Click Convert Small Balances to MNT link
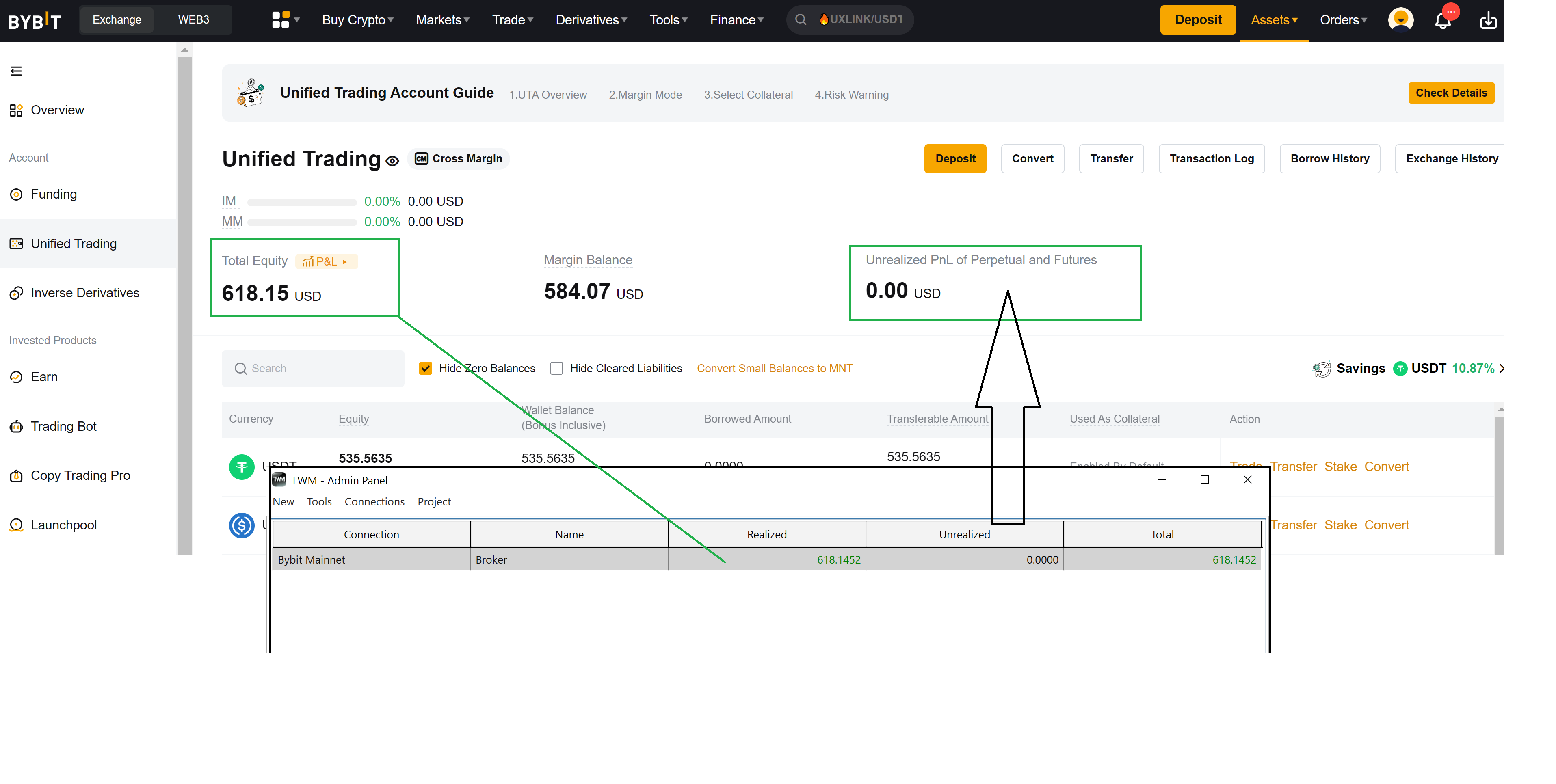 (x=775, y=368)
